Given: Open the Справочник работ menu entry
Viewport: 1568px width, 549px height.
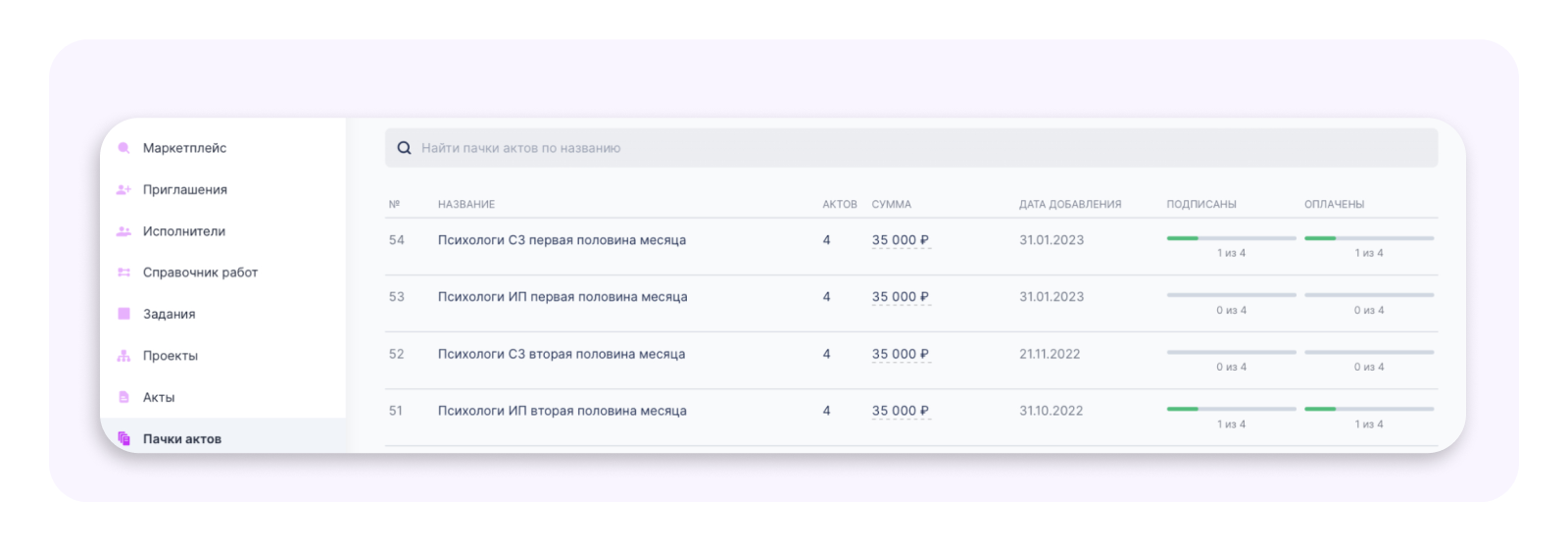Looking at the screenshot, I should pos(200,273).
